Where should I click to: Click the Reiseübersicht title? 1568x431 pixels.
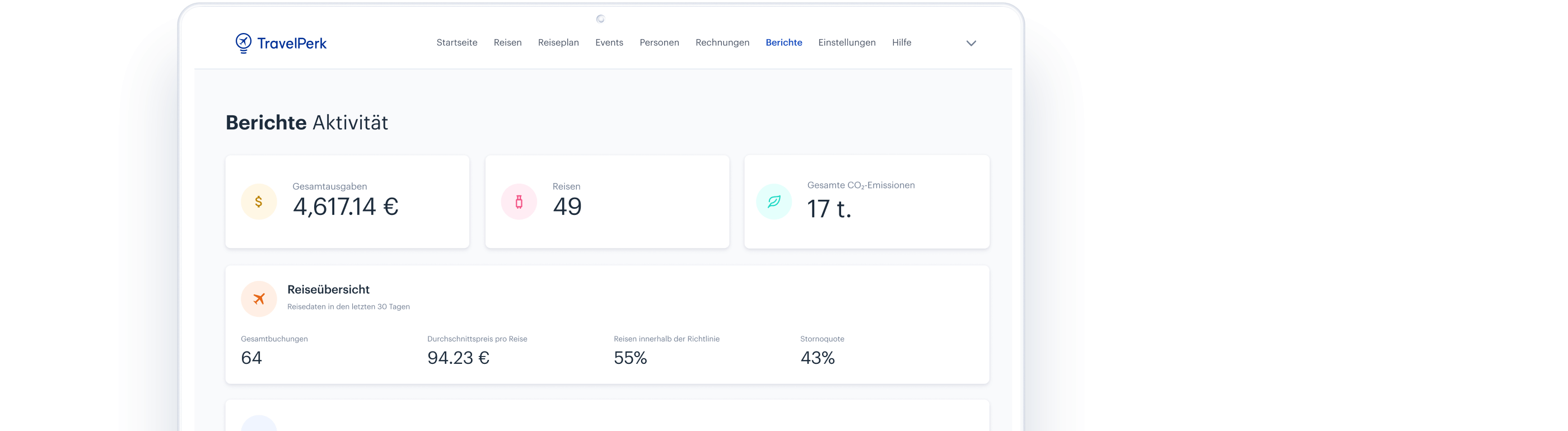(x=328, y=290)
